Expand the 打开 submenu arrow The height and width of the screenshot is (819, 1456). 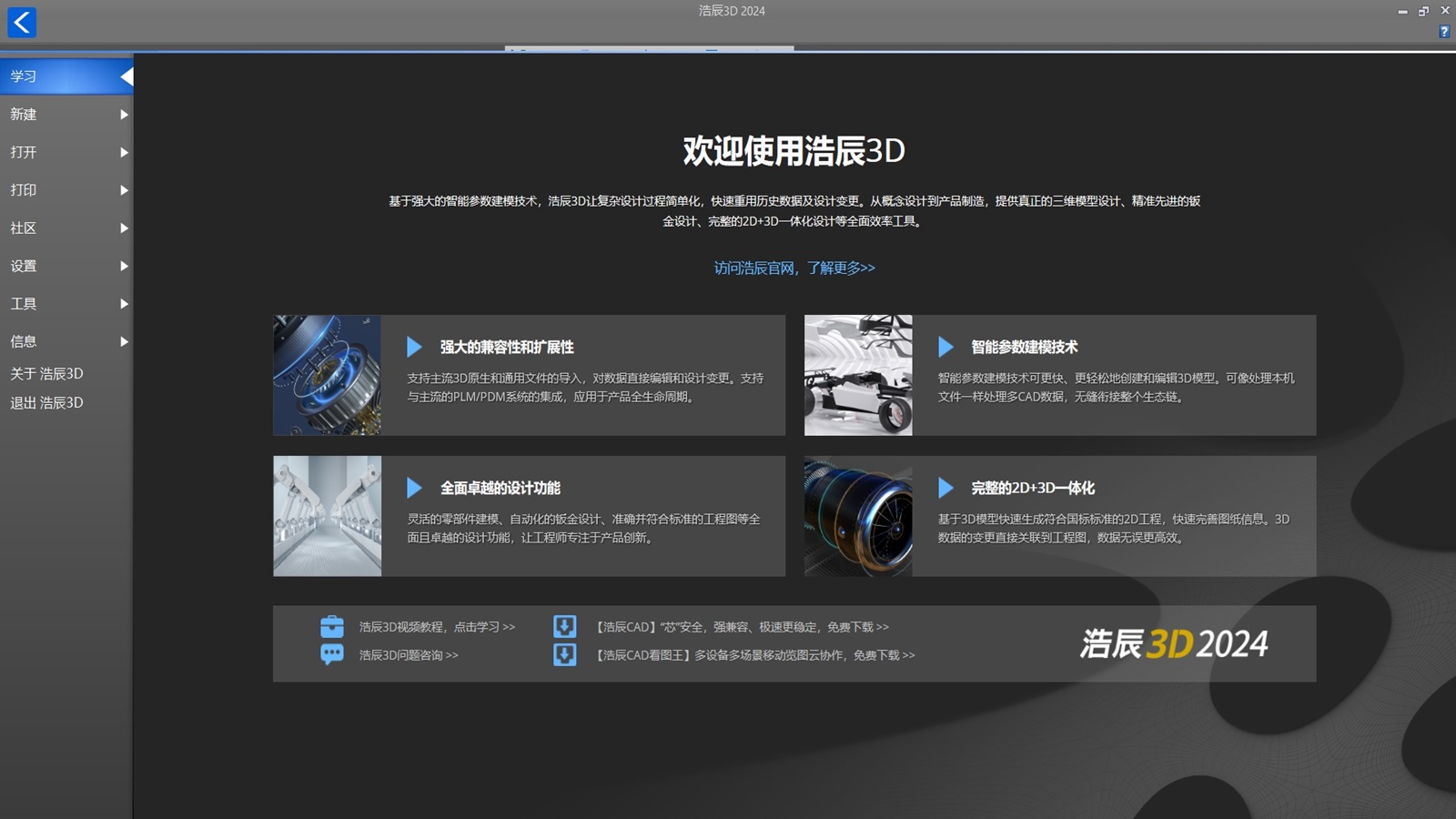(124, 152)
